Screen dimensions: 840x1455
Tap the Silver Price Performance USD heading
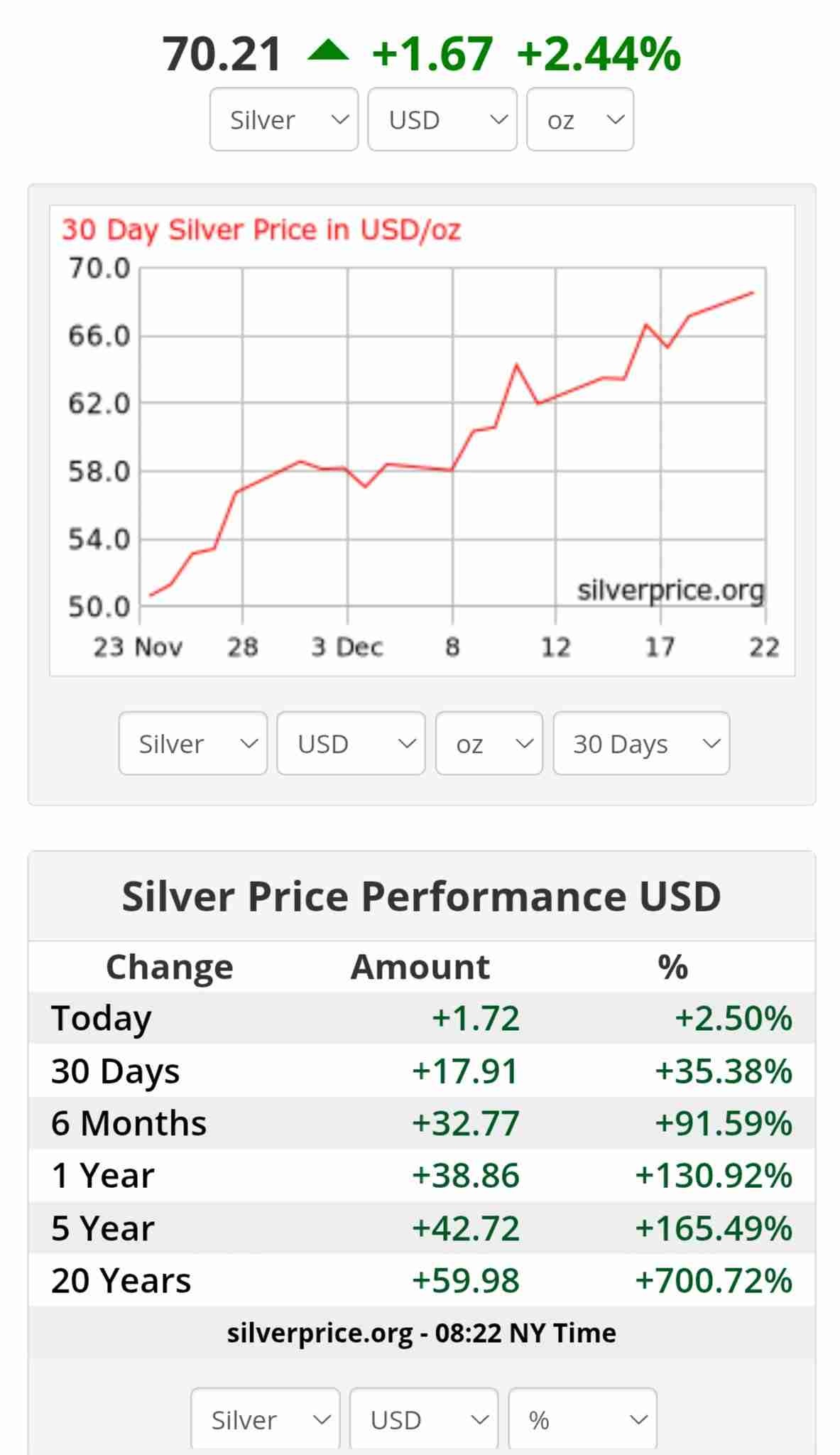point(421,896)
